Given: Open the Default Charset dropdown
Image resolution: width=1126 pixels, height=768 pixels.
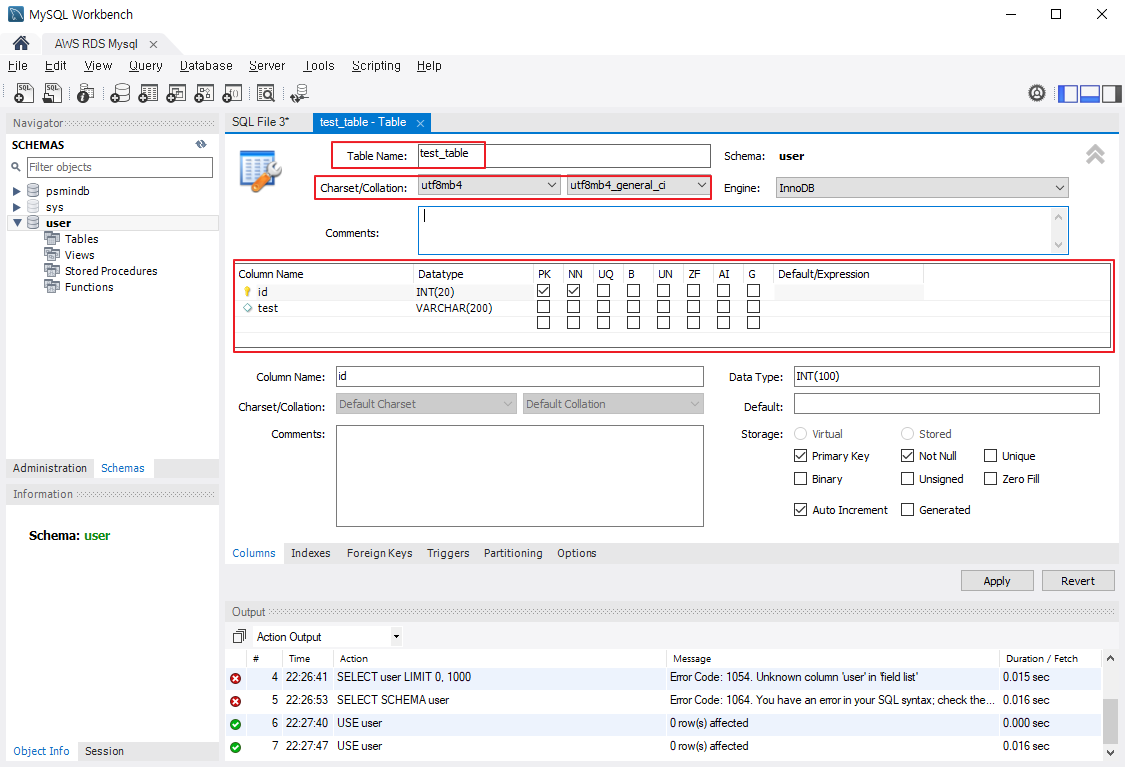Looking at the screenshot, I should [427, 404].
